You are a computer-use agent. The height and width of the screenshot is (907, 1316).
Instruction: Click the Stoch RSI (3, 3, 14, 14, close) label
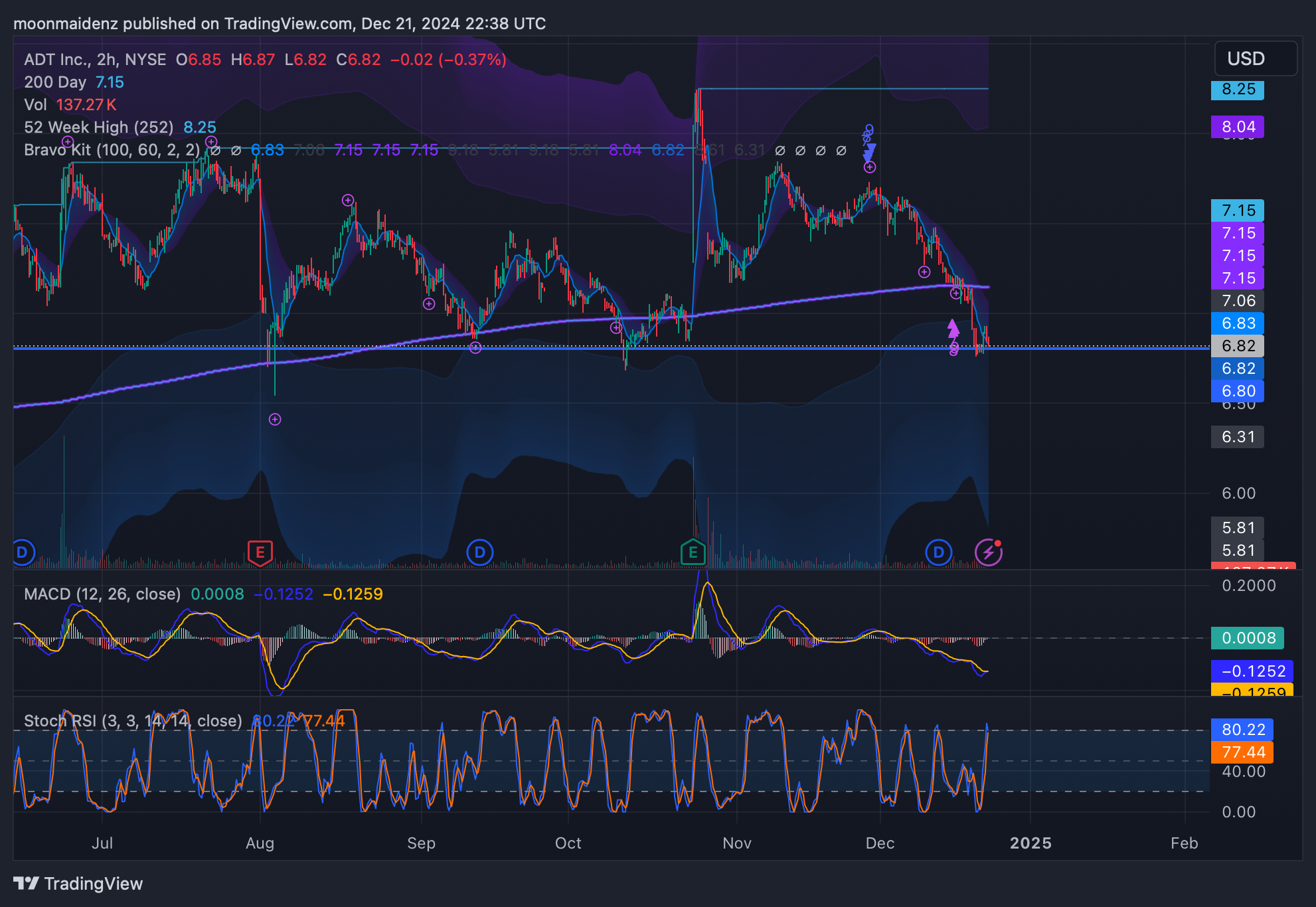point(133,721)
